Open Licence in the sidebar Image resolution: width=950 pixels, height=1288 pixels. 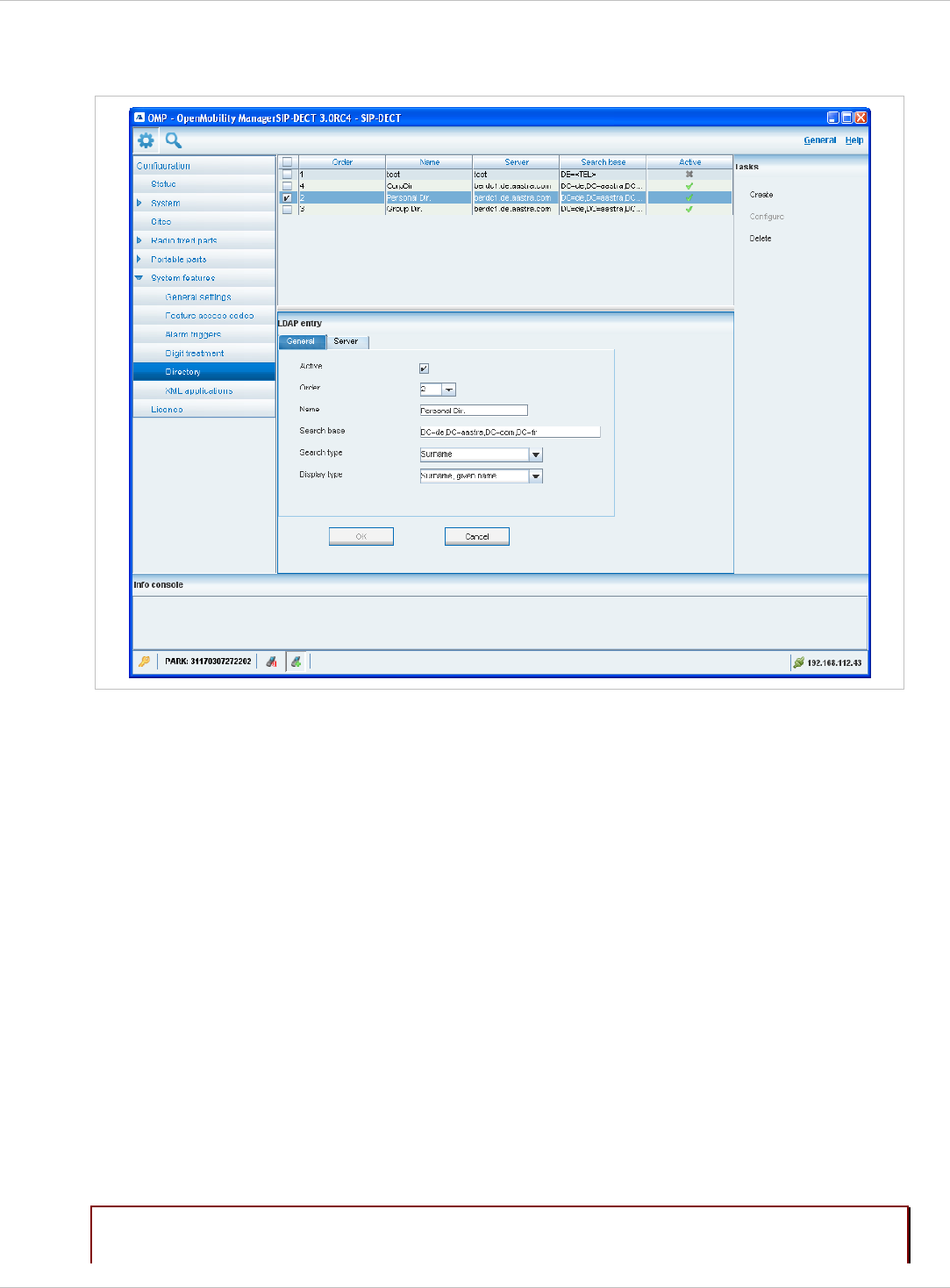204,410
